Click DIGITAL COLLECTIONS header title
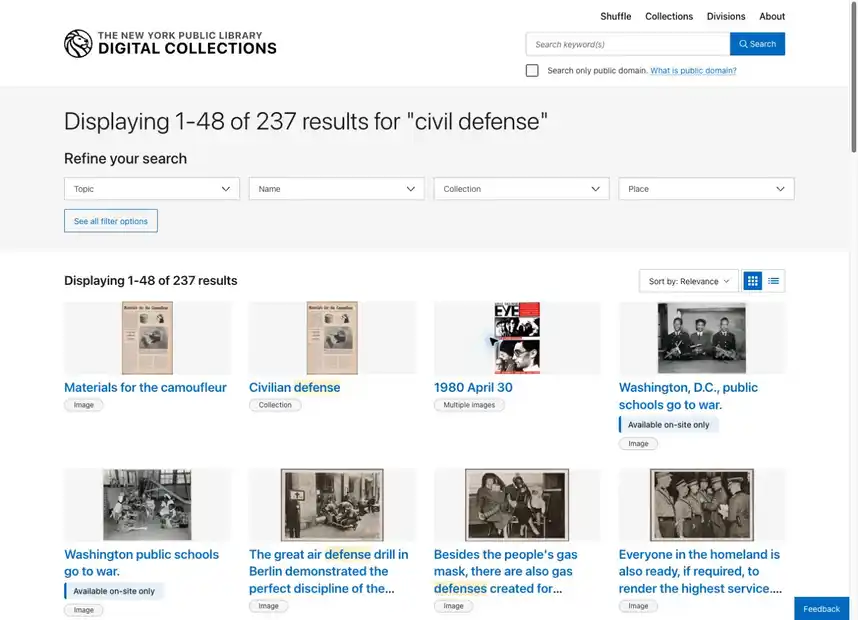858x620 pixels. pyautogui.click(x=187, y=48)
